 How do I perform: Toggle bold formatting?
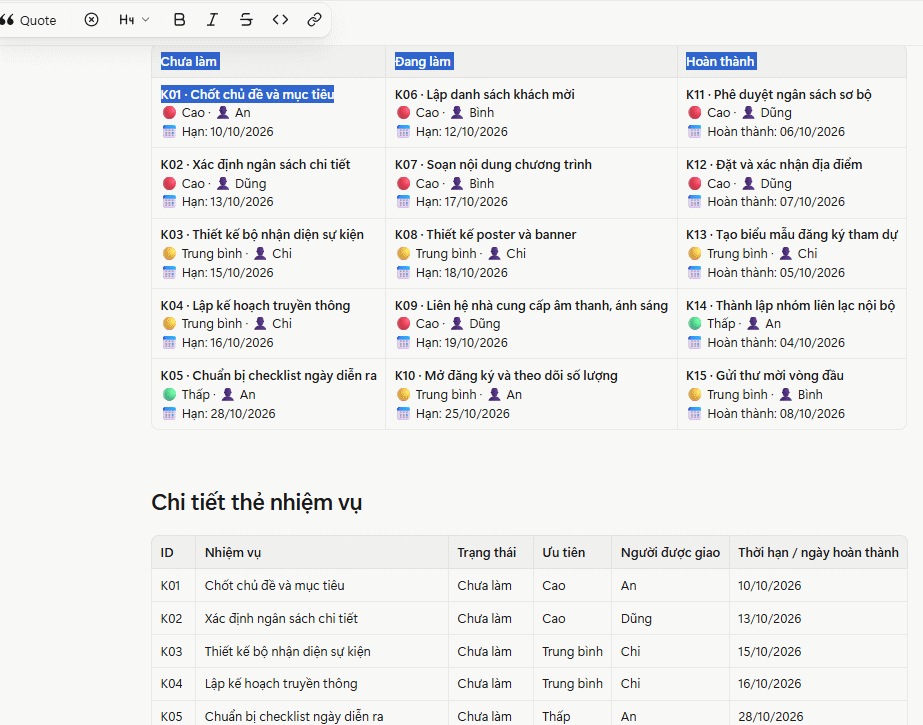coord(180,20)
